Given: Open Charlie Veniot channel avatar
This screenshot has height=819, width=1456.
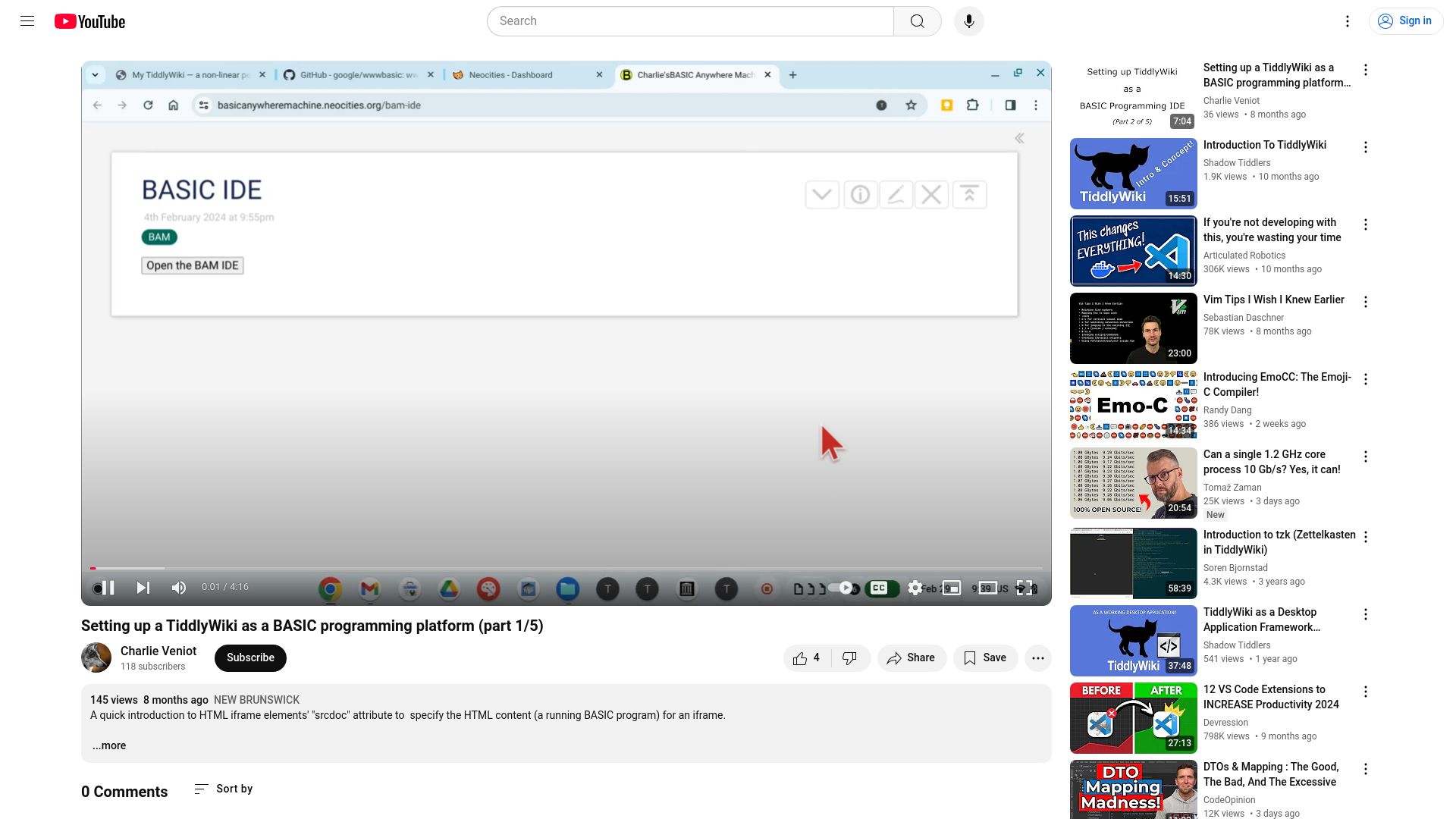Looking at the screenshot, I should (x=96, y=658).
